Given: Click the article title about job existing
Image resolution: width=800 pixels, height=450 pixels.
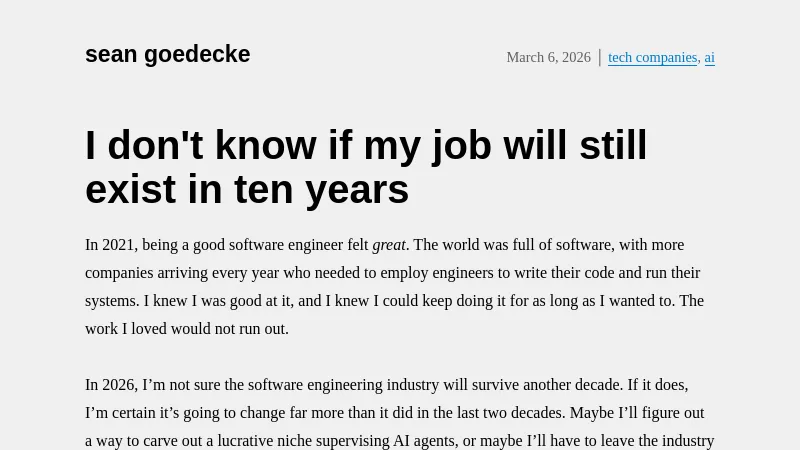Looking at the screenshot, I should coord(366,166).
